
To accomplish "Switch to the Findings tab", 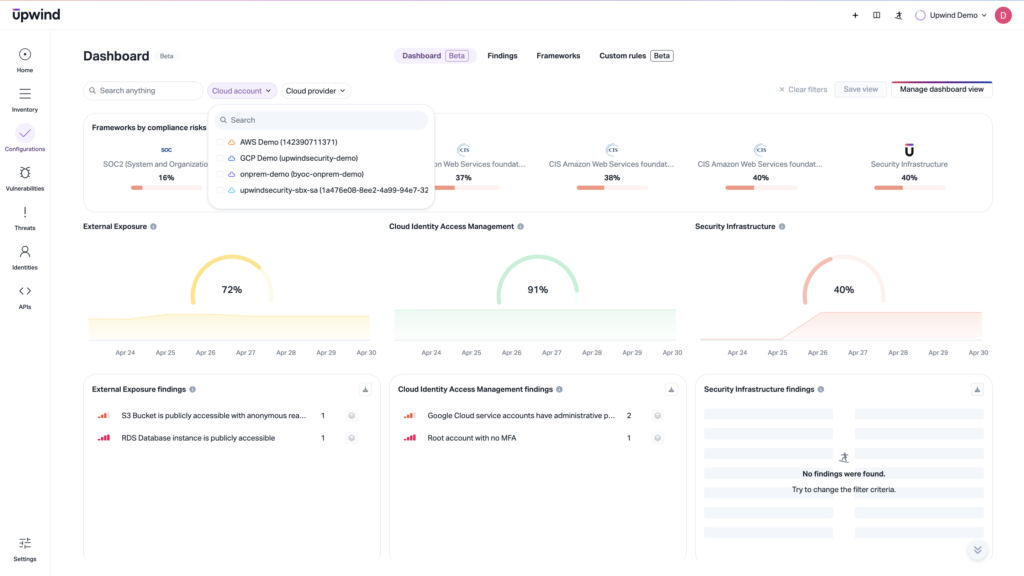I will click(x=502, y=55).
